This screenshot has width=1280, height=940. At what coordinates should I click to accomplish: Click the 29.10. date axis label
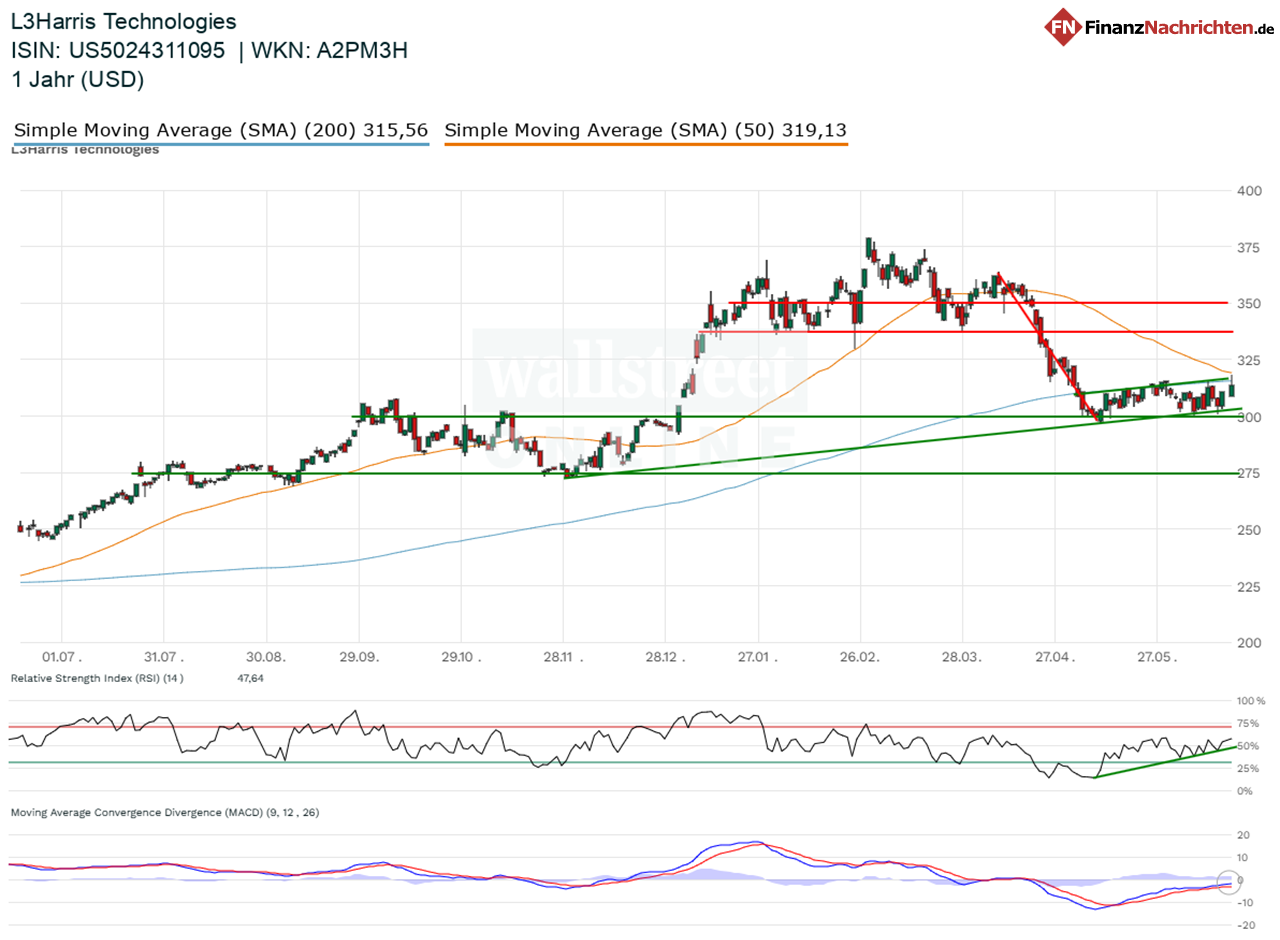click(461, 658)
